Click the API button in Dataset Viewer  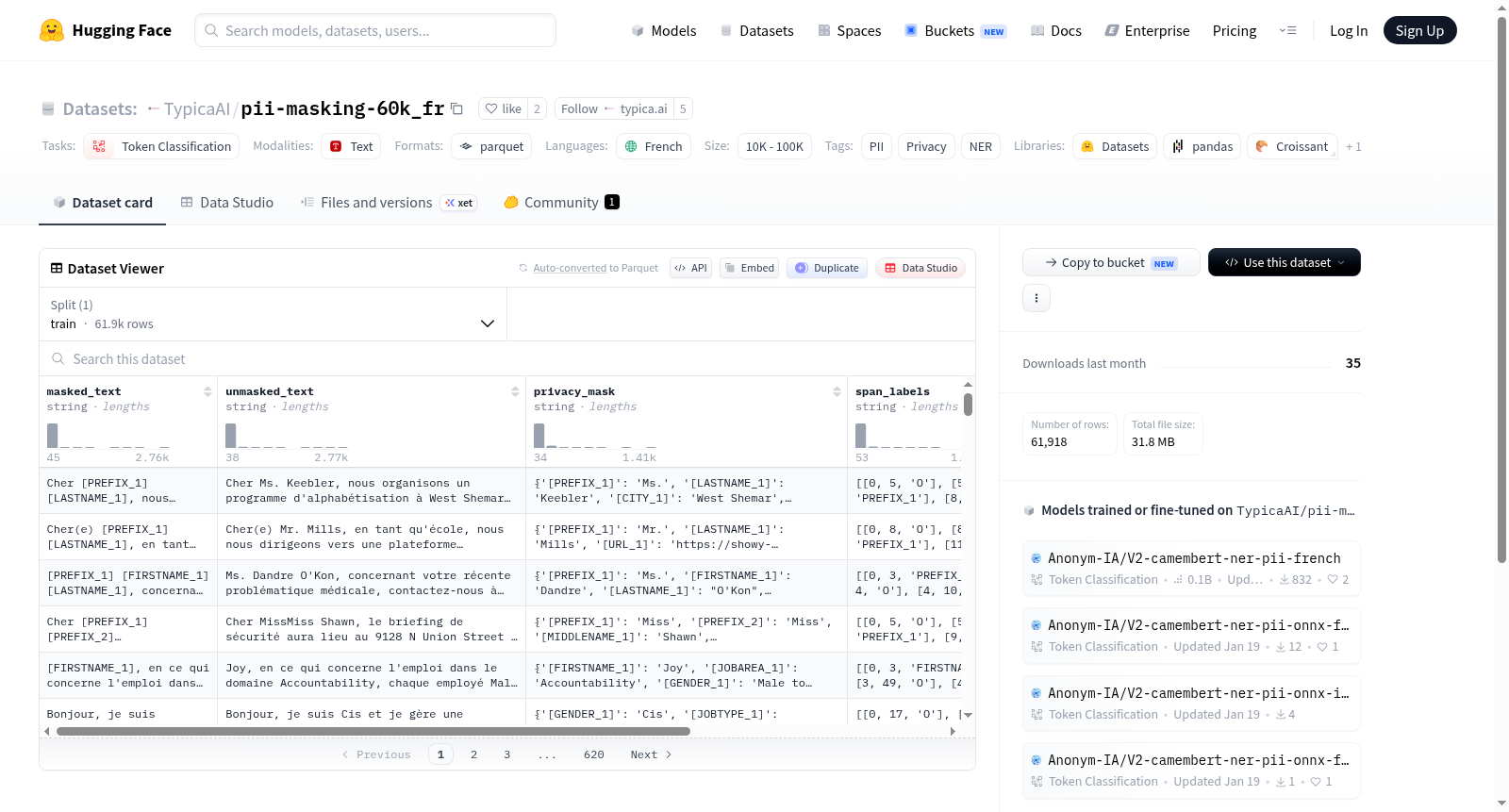point(690,268)
